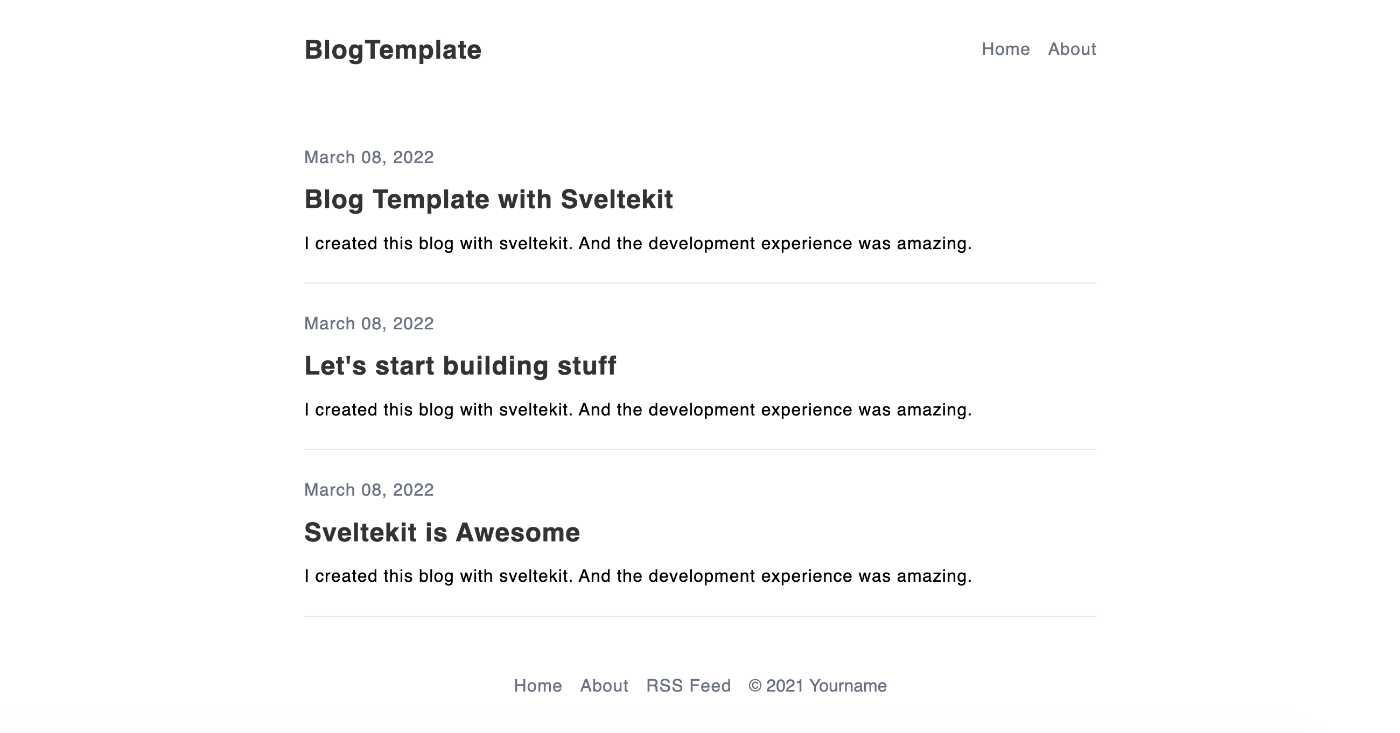
Task: Click the date above 'Blog Template with Sveltekit'
Action: (x=369, y=157)
